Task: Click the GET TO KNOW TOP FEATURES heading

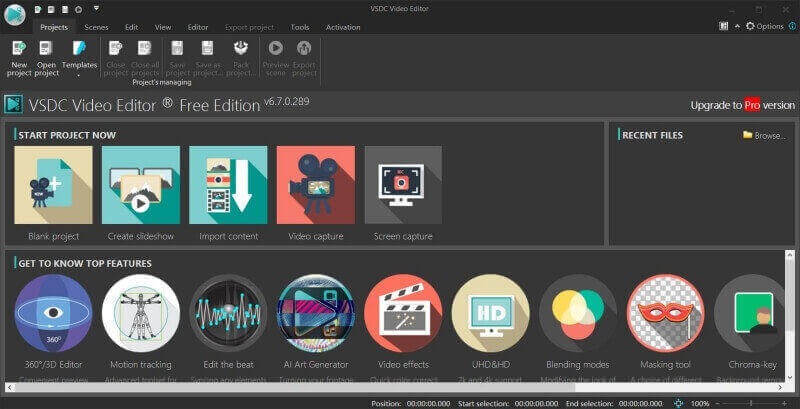Action: click(85, 263)
